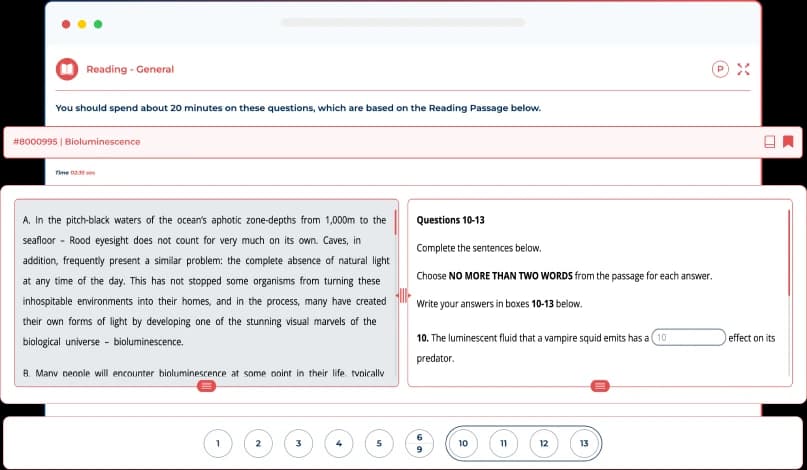This screenshot has height=470, width=807.
Task: Type in the answer box for question 10
Action: [x=688, y=337]
